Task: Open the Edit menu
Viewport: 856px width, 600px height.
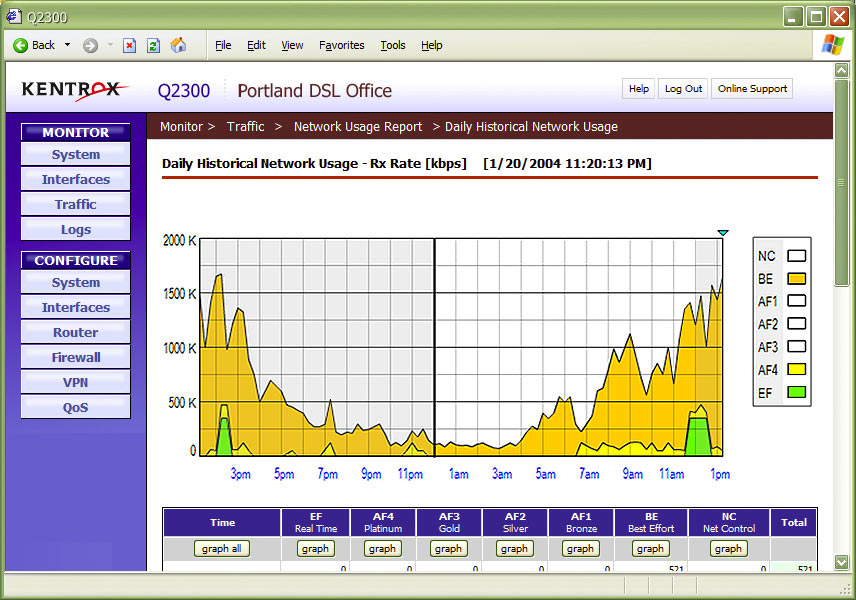Action: click(256, 45)
